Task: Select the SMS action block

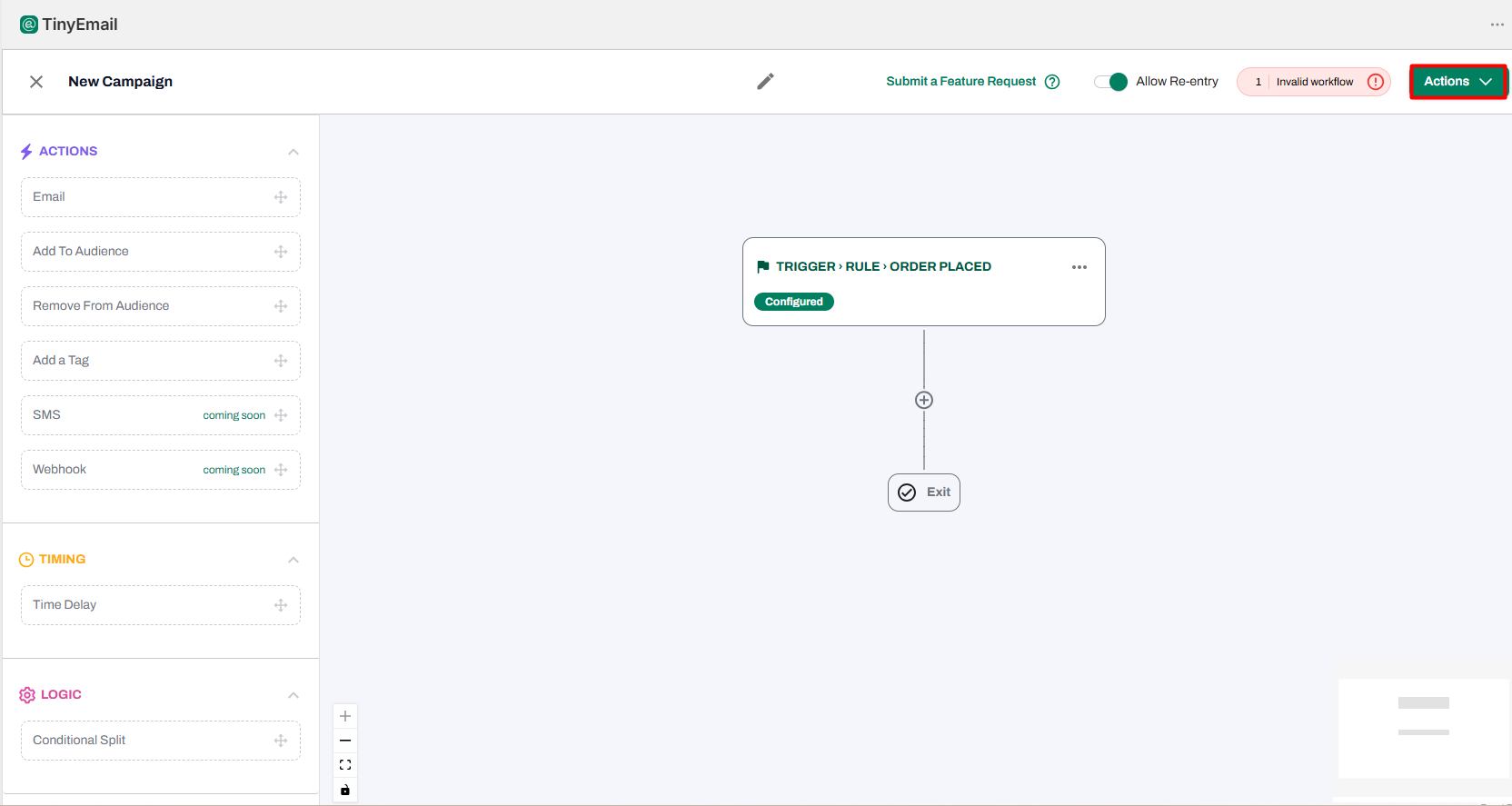Action: (161, 415)
